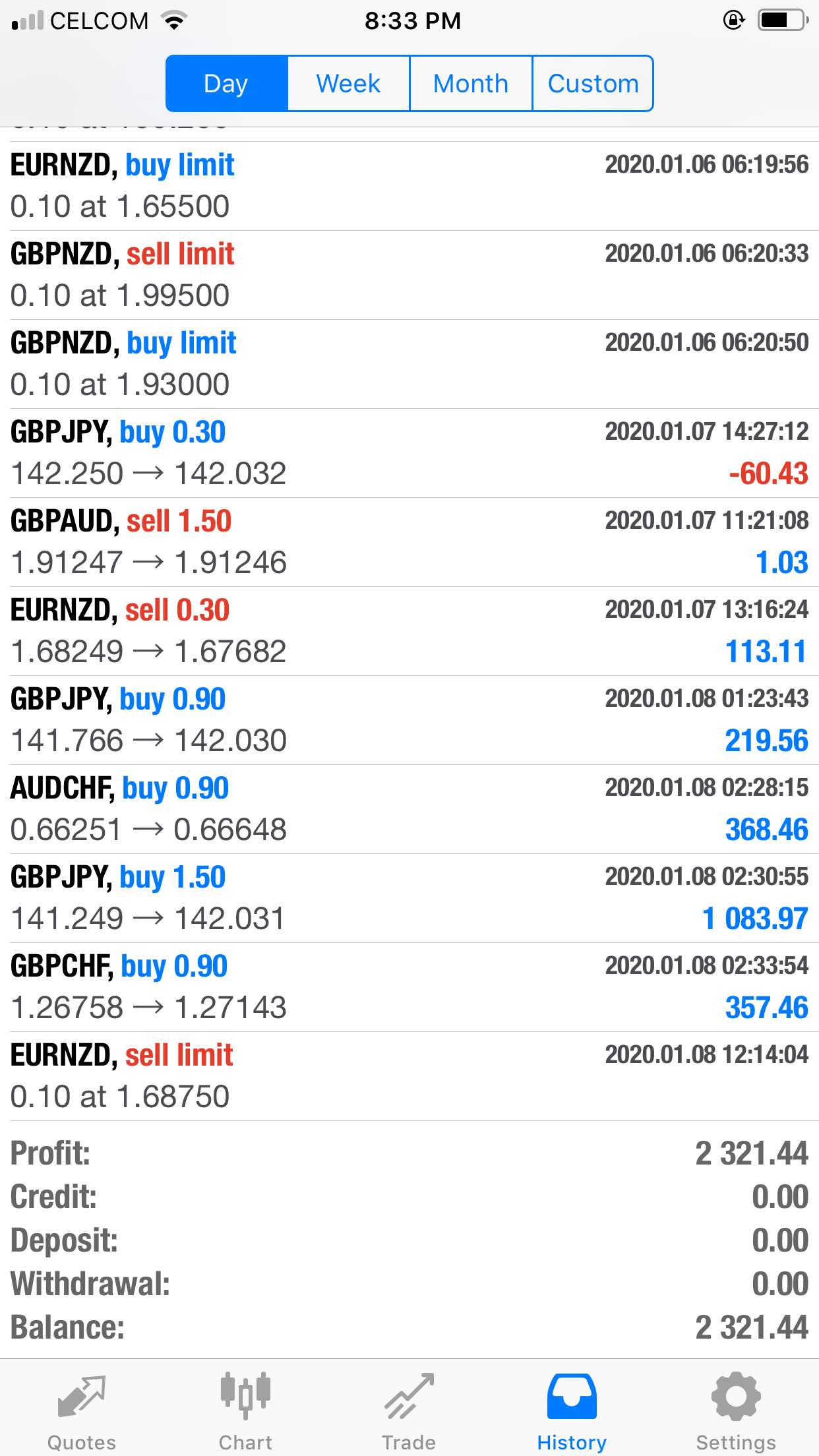Open the EURNZD sell limit at 1.68750 order
The image size is (819, 1456).
click(409, 1076)
